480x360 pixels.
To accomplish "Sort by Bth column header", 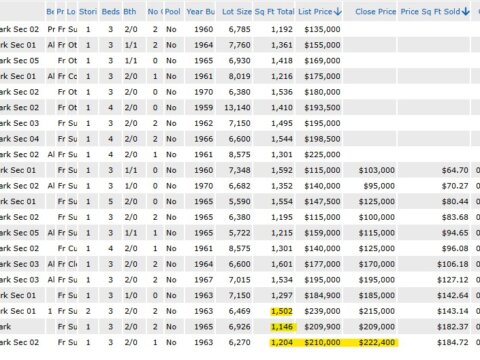I will click(130, 12).
